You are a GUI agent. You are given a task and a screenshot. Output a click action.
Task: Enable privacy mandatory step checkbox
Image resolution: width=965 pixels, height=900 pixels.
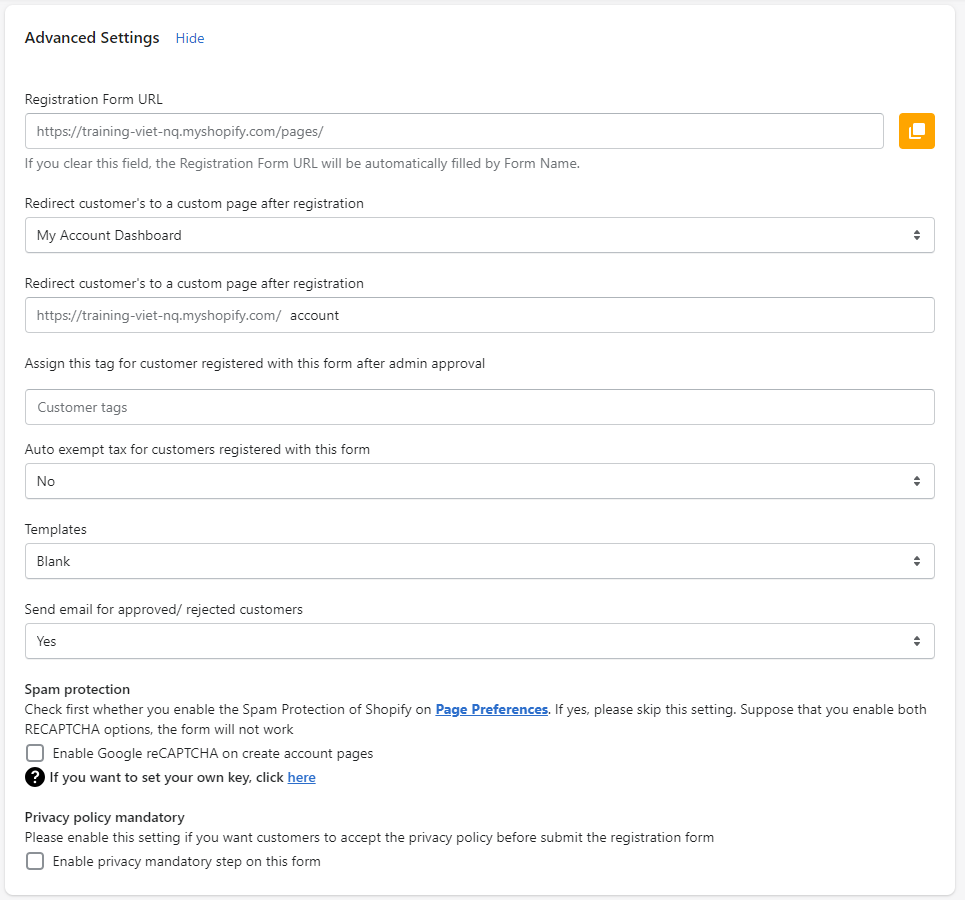pyautogui.click(x=35, y=861)
